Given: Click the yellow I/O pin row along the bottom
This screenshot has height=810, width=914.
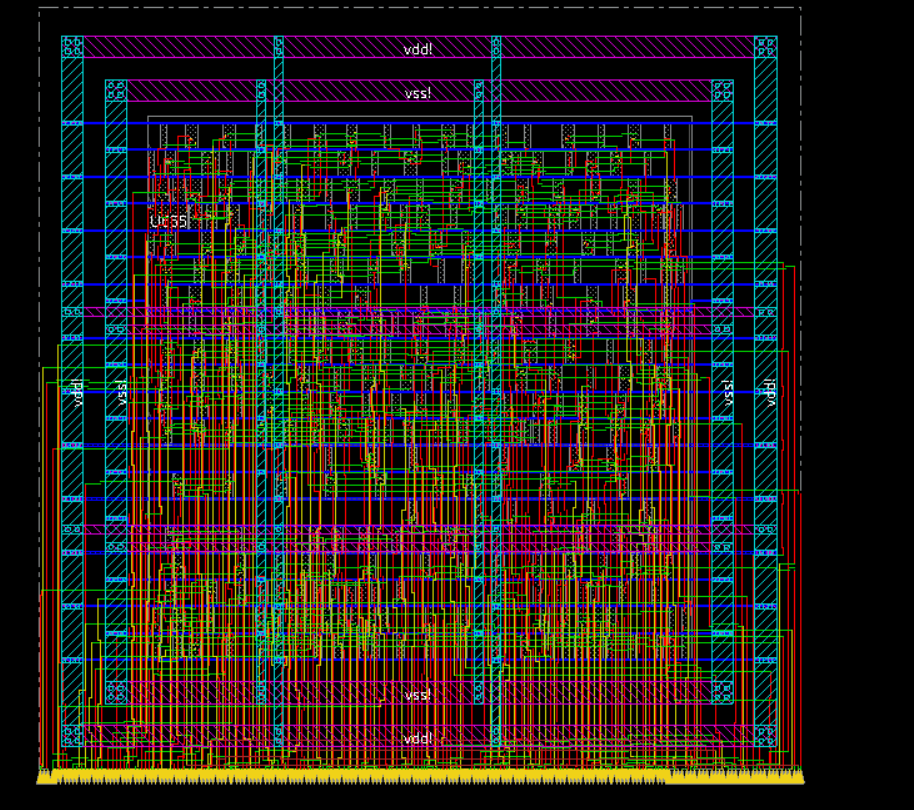Looking at the screenshot, I should click(x=420, y=777).
